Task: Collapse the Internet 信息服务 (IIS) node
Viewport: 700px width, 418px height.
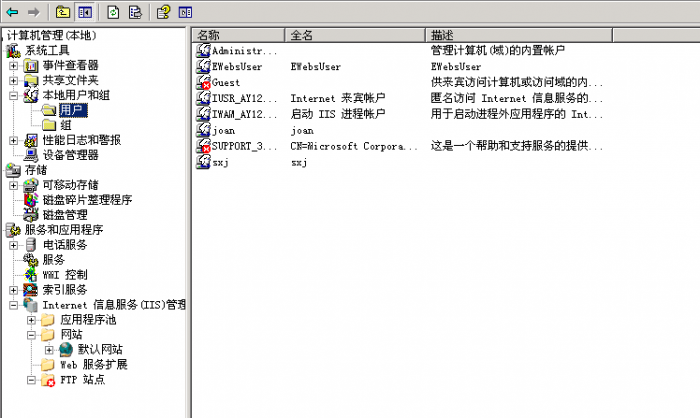Action: [14, 305]
